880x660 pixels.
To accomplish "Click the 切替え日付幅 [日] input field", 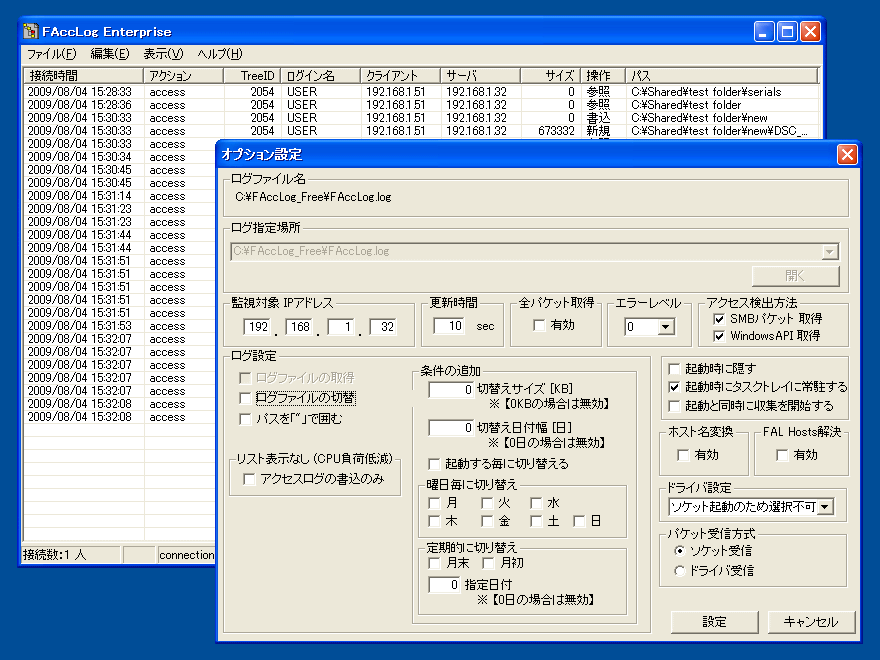I will coord(451,428).
